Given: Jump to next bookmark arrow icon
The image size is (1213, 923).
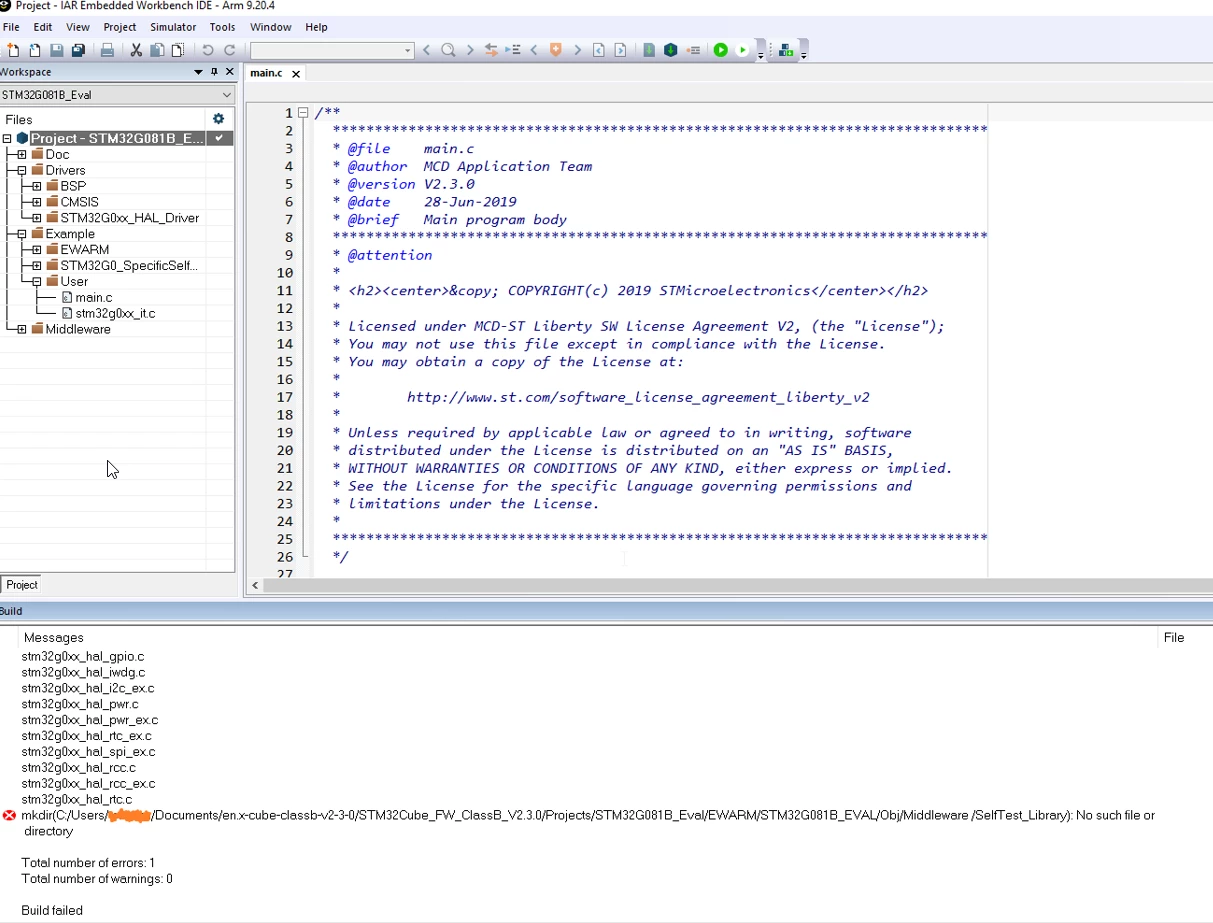Looking at the screenshot, I should pos(577,50).
